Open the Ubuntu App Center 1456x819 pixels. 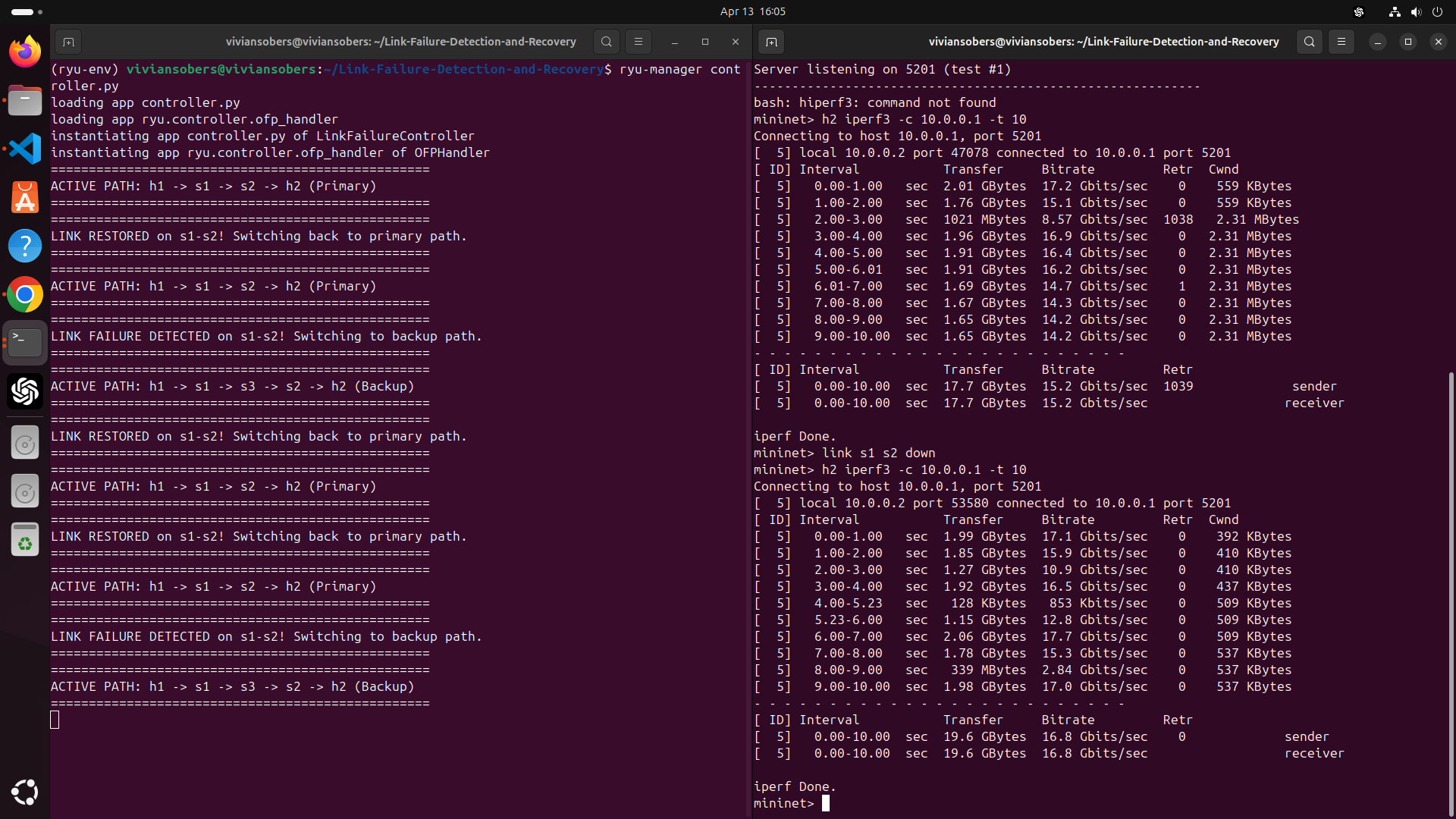[x=25, y=197]
